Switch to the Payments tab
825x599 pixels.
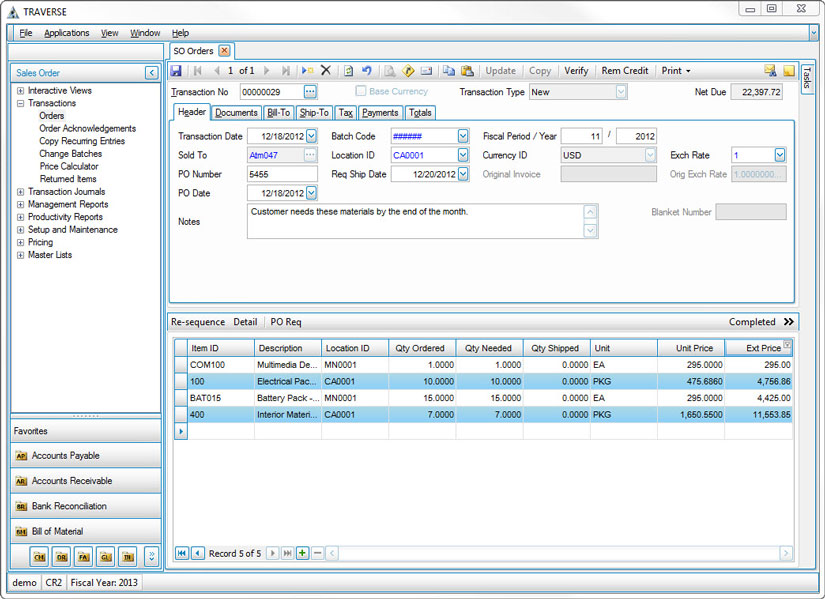click(380, 113)
